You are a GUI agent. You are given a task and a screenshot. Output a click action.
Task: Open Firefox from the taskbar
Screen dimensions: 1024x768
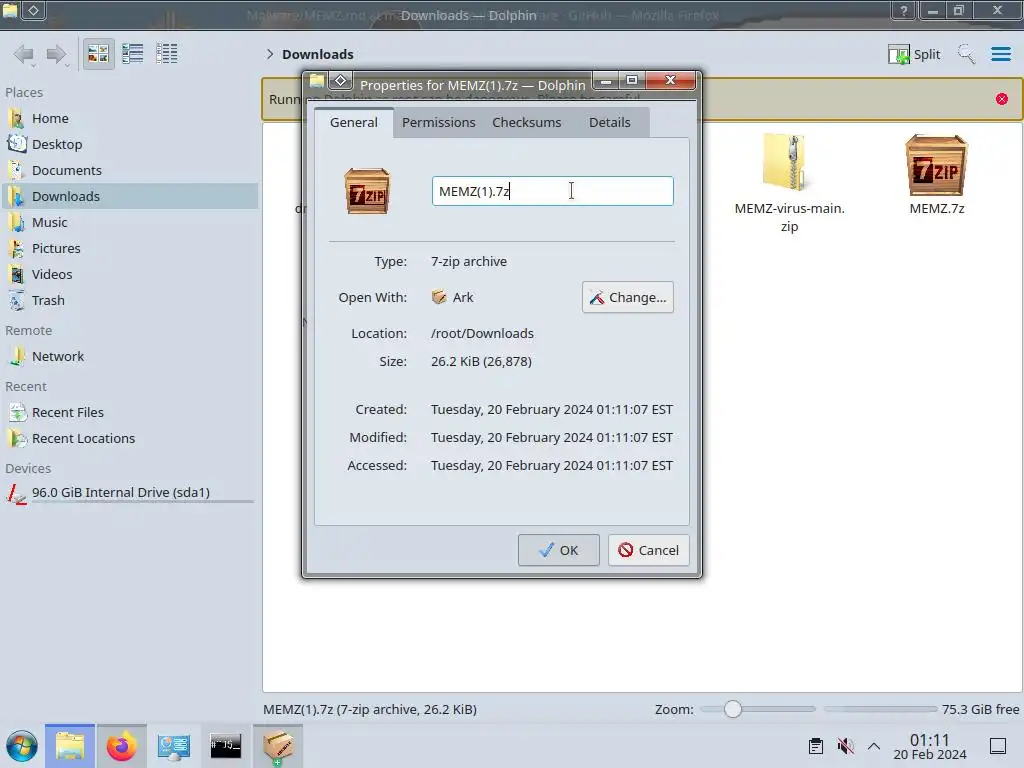[x=121, y=746]
